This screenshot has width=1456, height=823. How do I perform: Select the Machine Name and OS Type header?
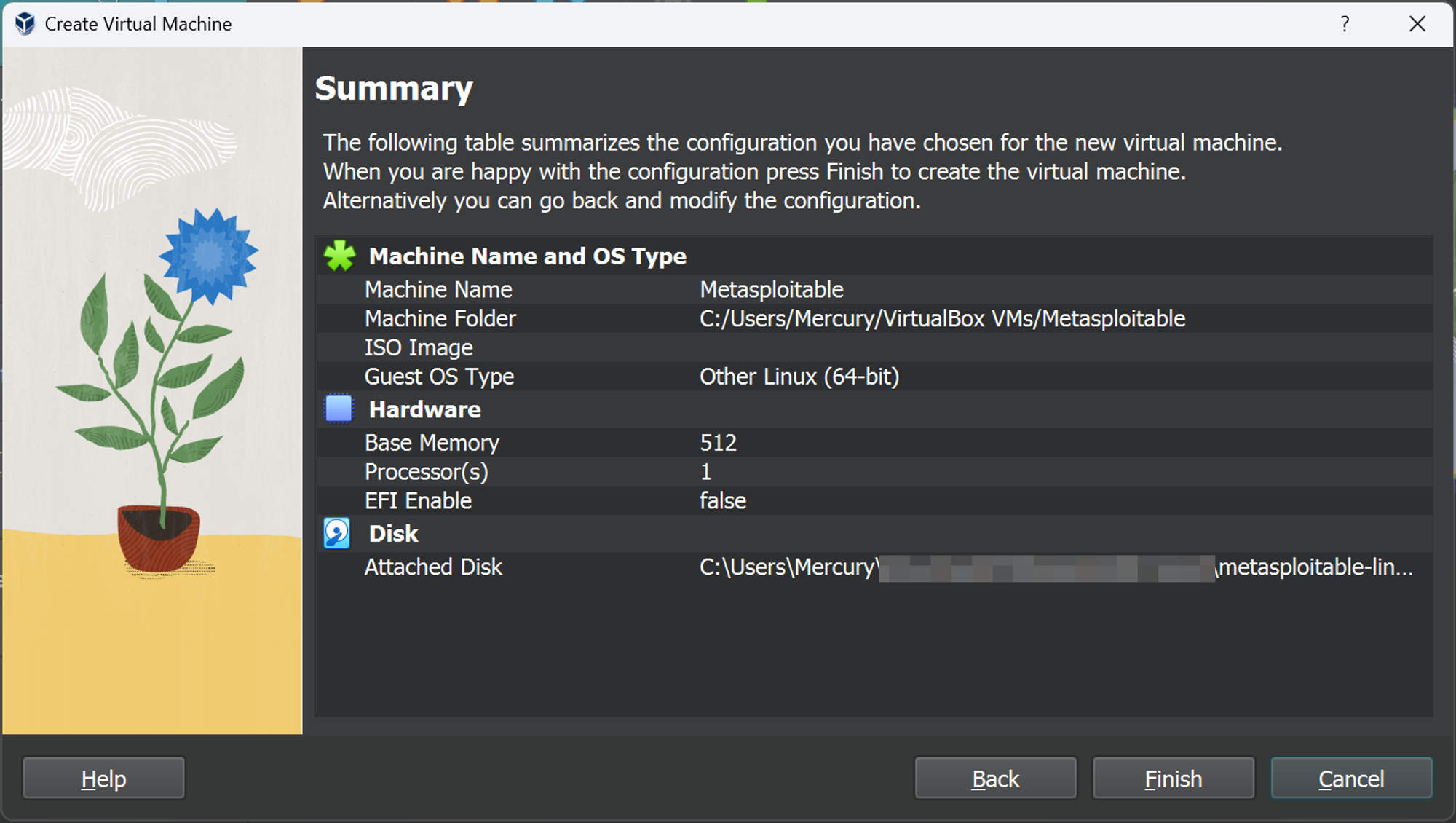pyautogui.click(x=527, y=256)
